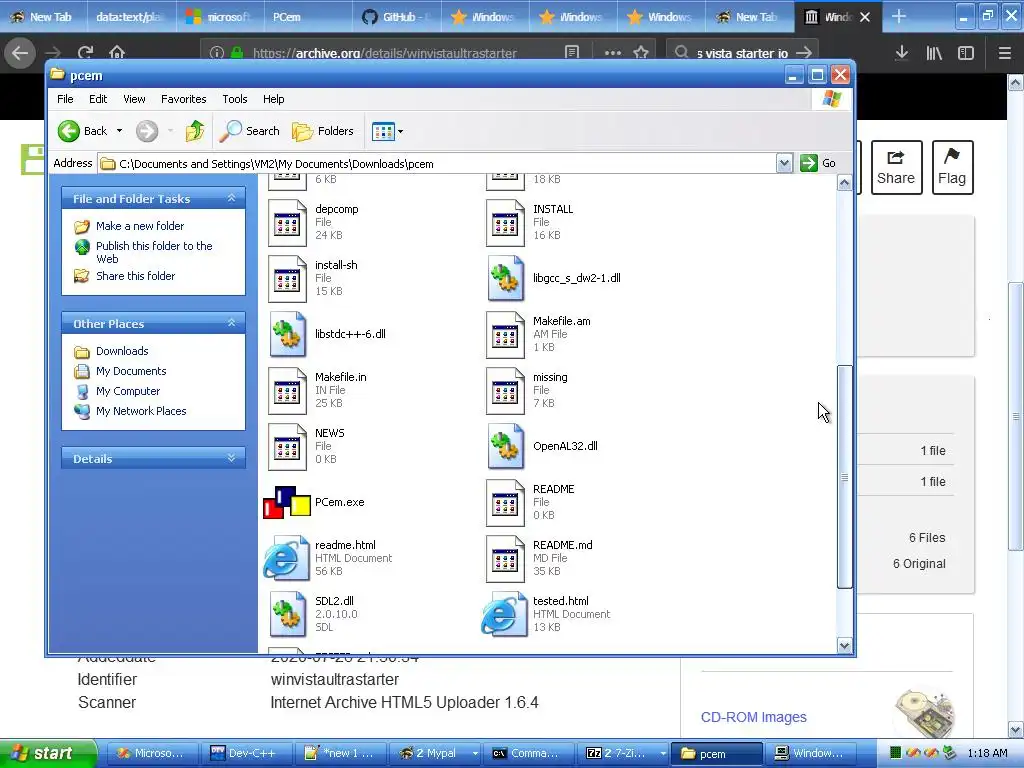This screenshot has width=1024, height=768.
Task: Select the INSTALL file icon
Action: coord(505,223)
